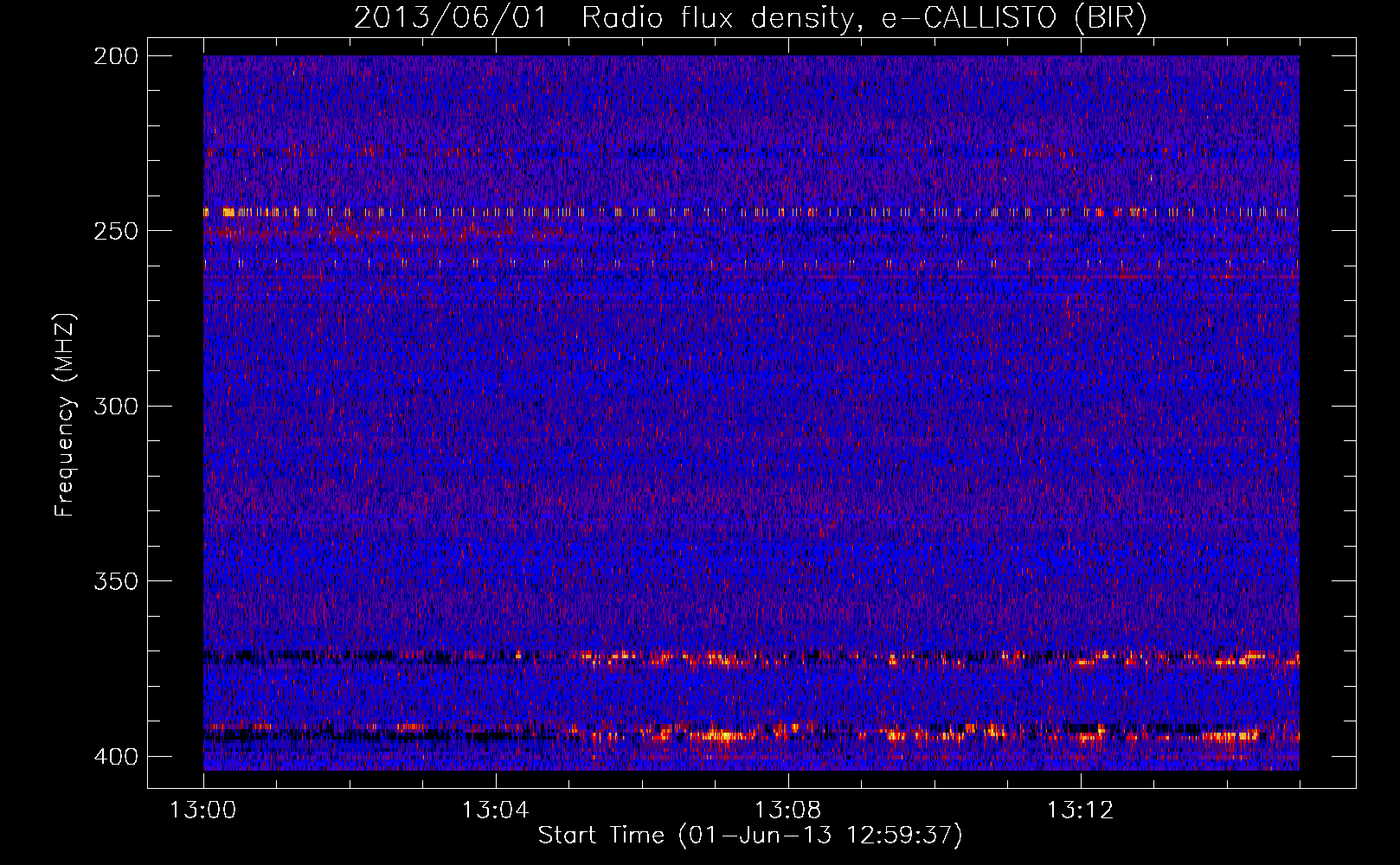Click the 13:00 time tick label

click(203, 811)
